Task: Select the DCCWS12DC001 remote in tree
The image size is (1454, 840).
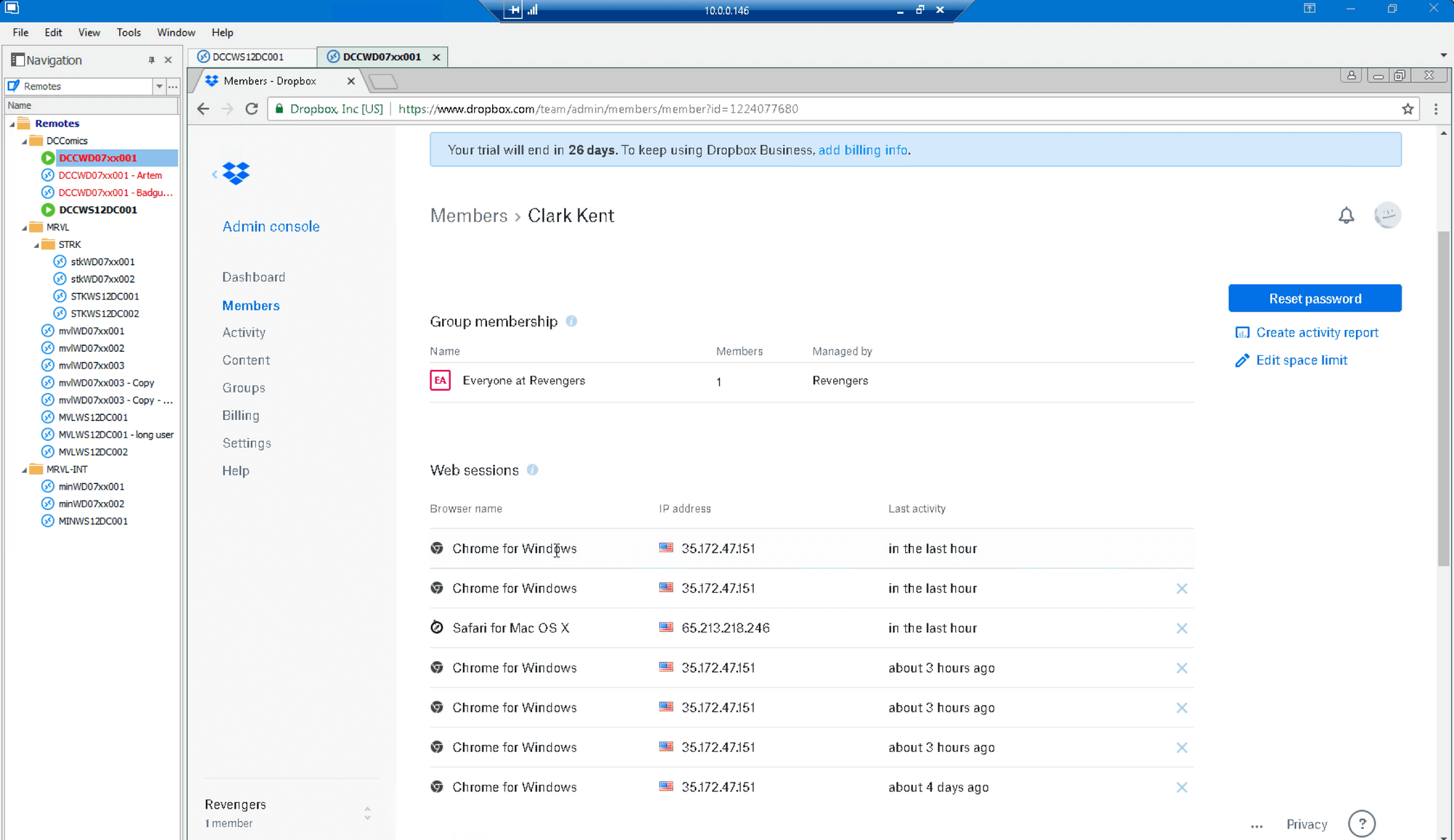Action: (97, 210)
